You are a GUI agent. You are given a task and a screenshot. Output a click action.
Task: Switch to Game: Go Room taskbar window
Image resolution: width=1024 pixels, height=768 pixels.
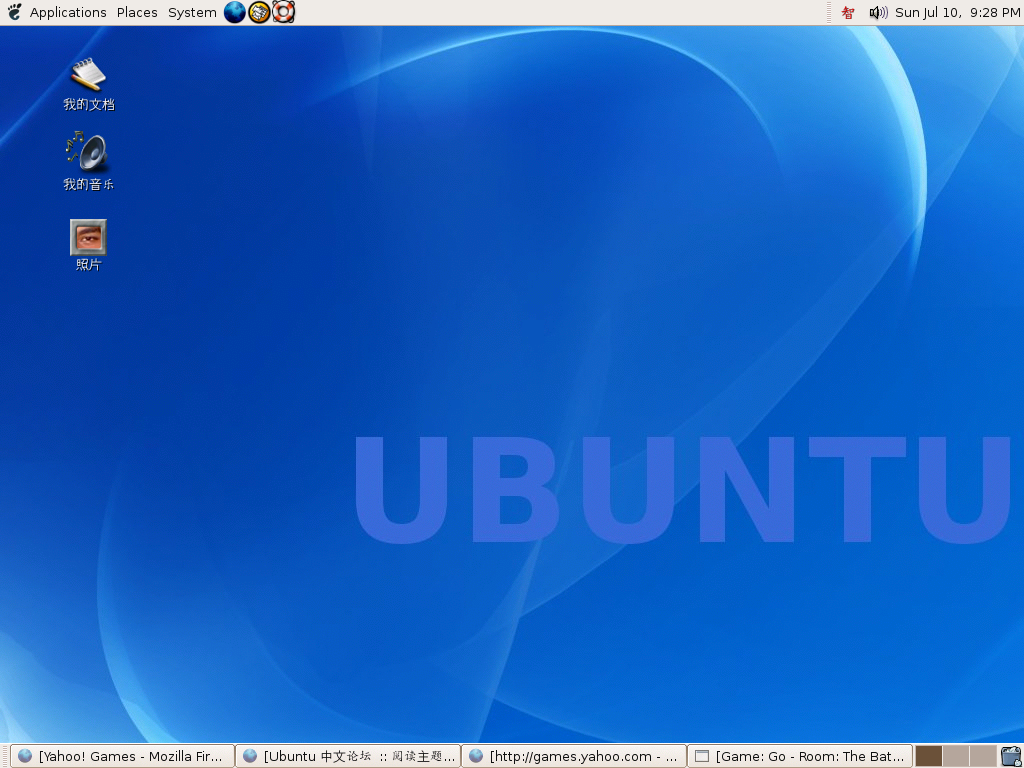800,756
